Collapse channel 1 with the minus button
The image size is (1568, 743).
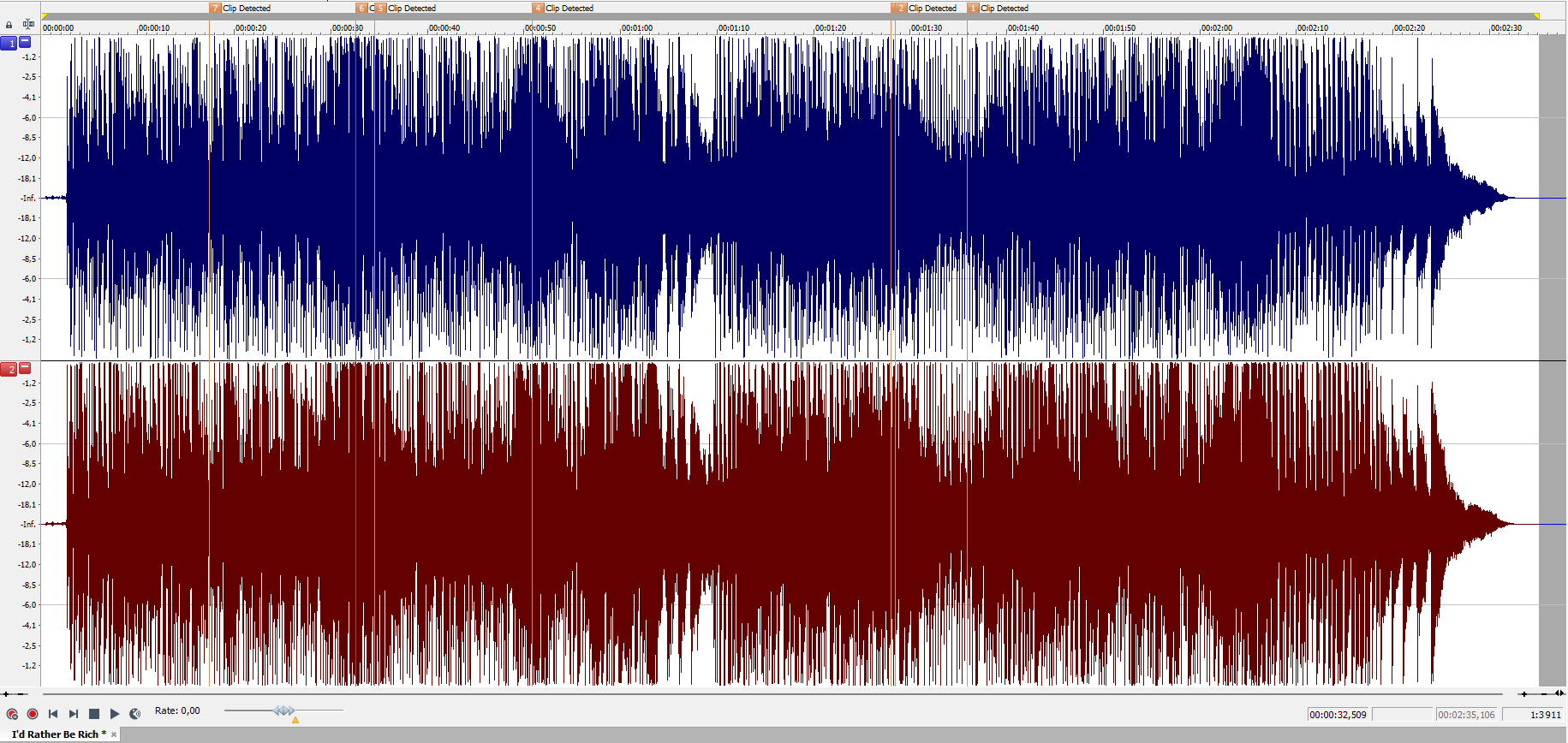[x=26, y=42]
